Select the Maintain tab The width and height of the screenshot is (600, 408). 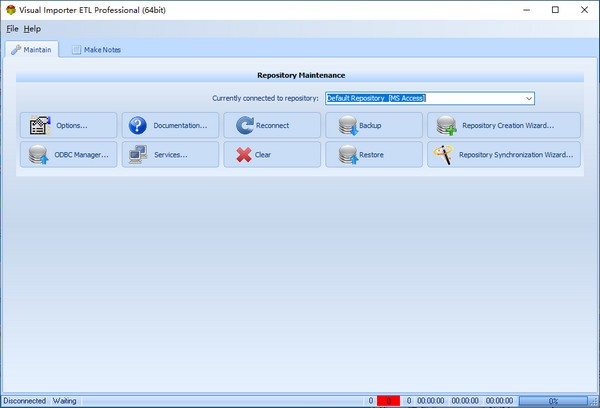34,49
